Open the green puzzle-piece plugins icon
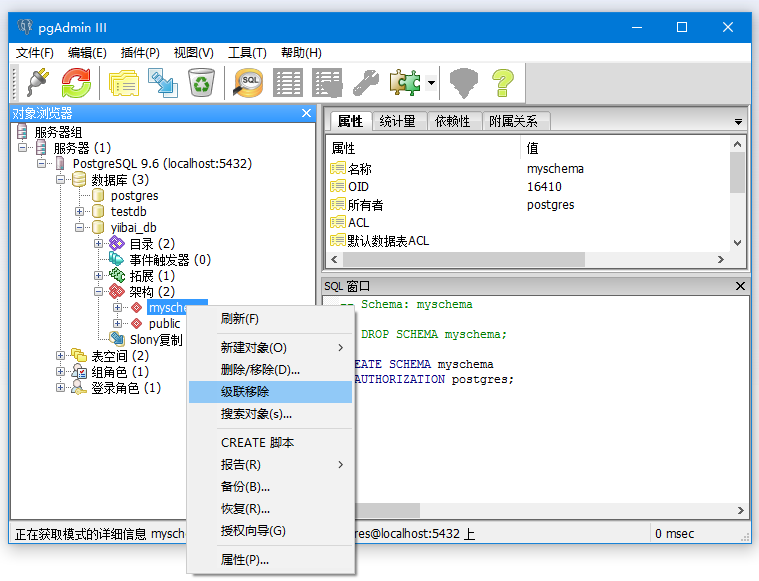This screenshot has width=759, height=581. [405, 83]
